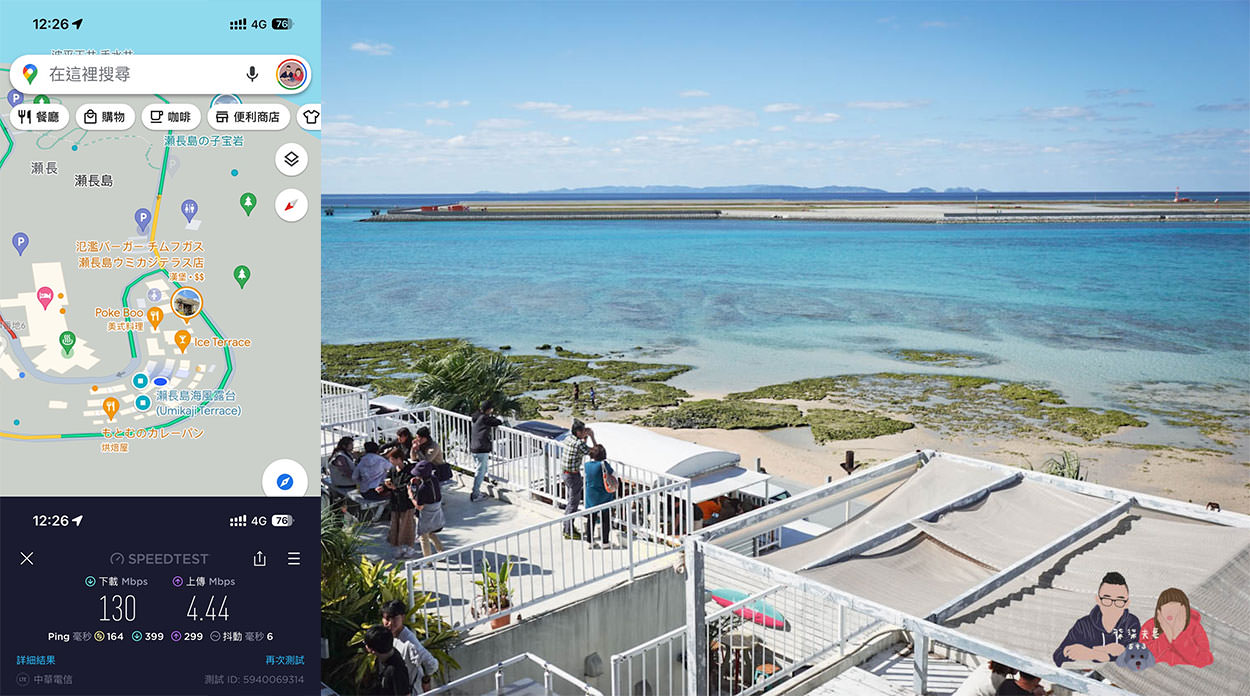
Task: Close the Speedtest results with X icon
Action: click(x=27, y=559)
